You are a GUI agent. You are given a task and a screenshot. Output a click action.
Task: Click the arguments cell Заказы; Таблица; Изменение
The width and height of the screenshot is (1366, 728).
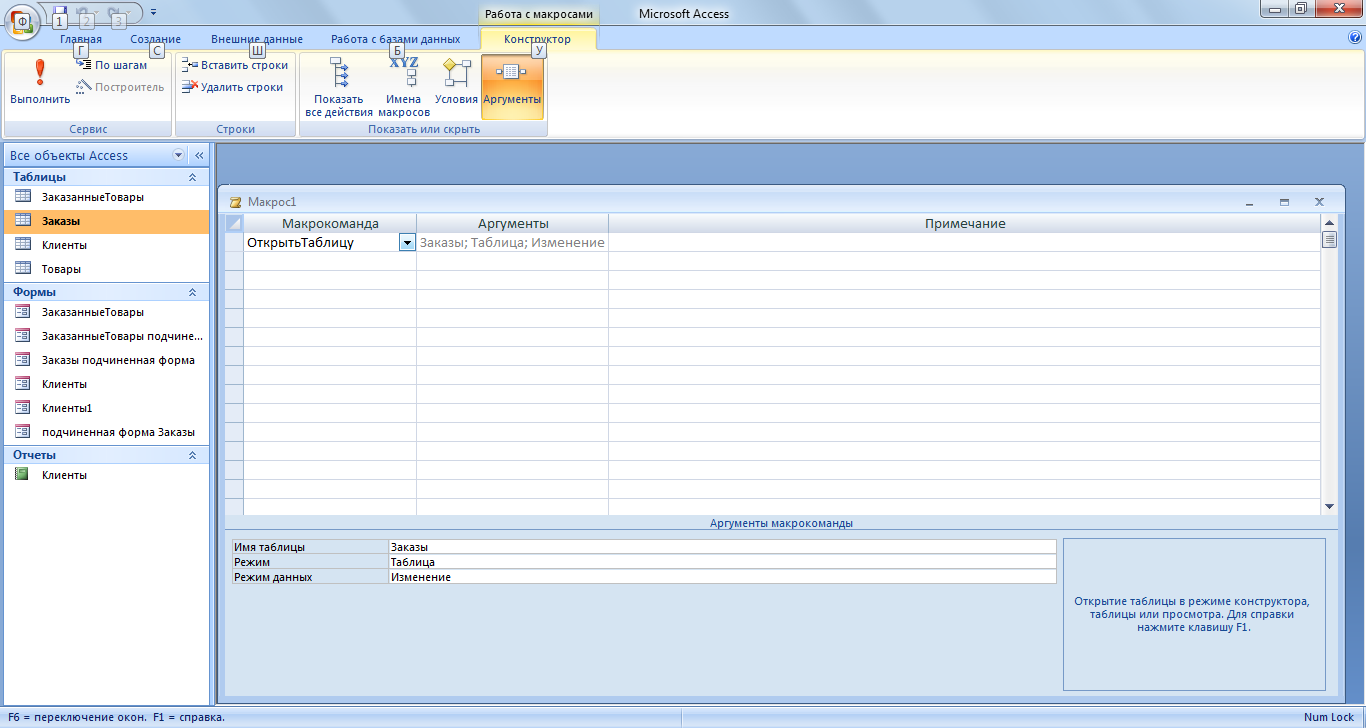(x=512, y=242)
